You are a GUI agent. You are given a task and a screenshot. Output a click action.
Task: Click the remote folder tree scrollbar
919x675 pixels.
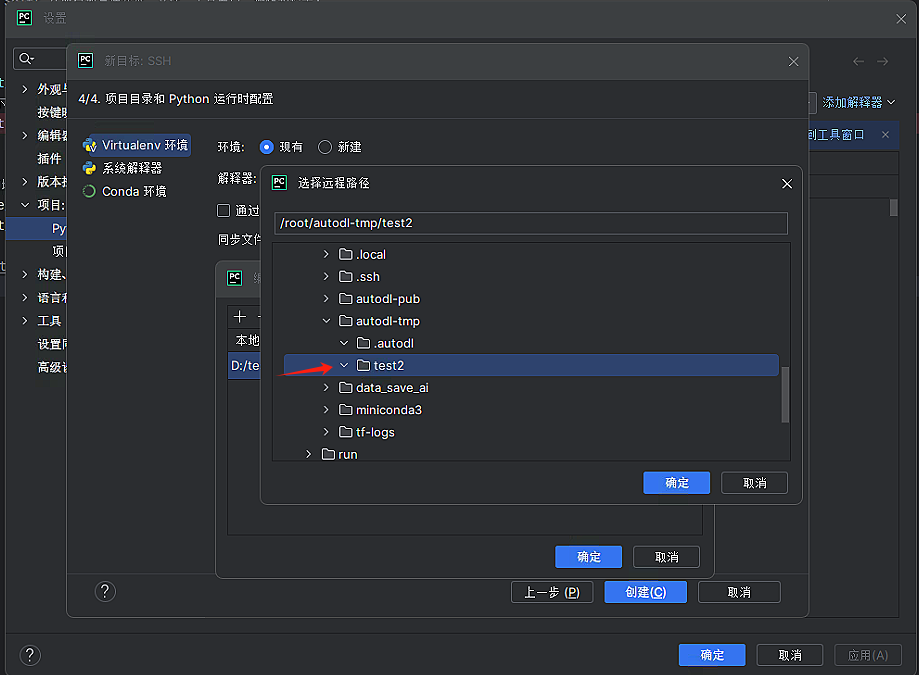tap(785, 394)
